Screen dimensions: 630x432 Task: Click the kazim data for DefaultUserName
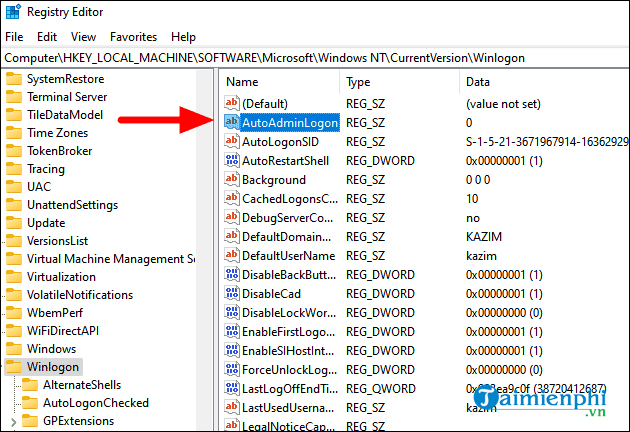tap(481, 256)
